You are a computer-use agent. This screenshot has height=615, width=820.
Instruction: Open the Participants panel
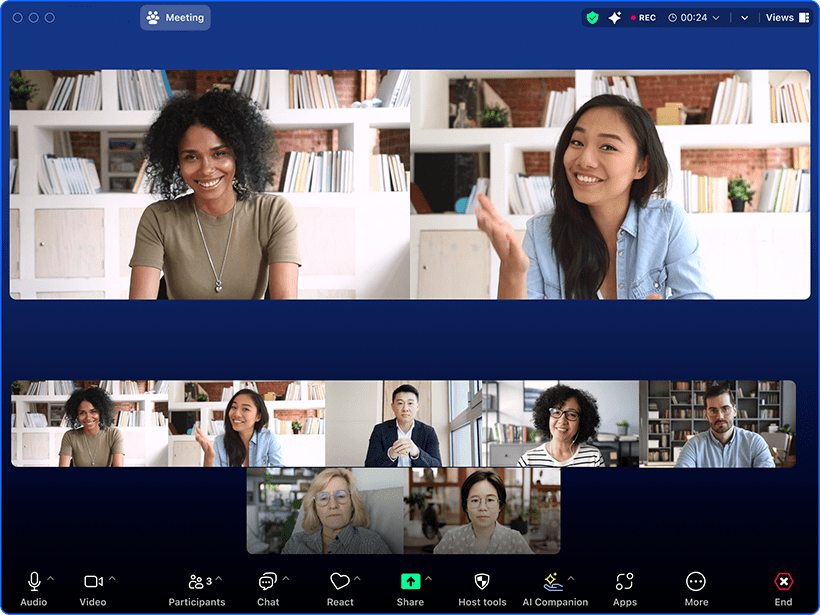pos(196,580)
